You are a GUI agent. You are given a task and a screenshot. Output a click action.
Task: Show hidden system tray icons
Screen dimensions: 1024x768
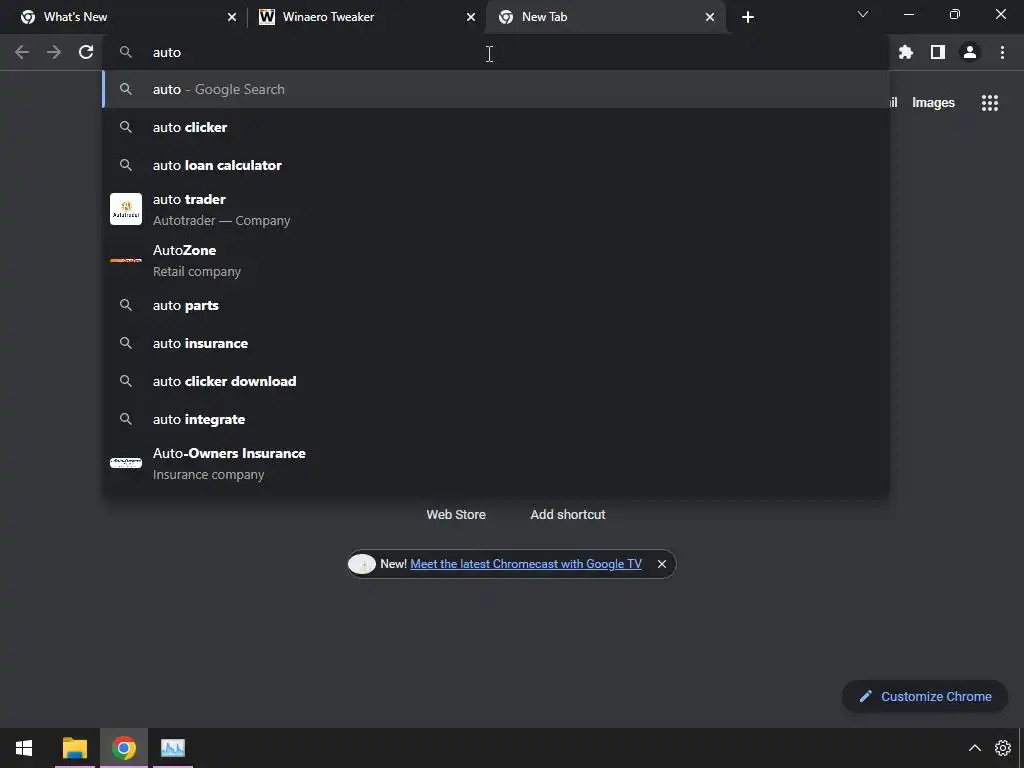(974, 748)
